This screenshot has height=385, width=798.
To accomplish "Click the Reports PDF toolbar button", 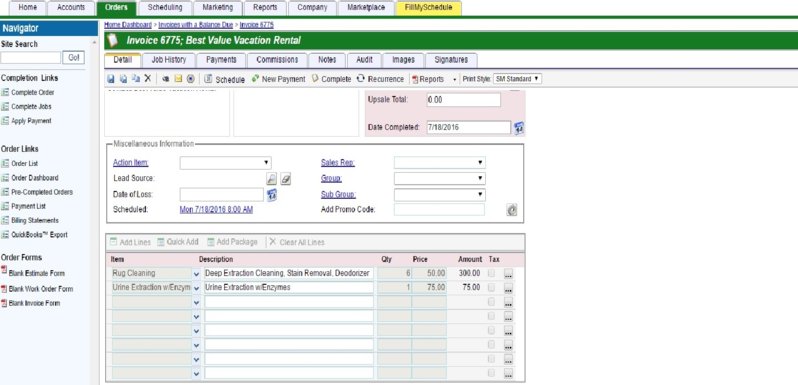I will pos(428,79).
